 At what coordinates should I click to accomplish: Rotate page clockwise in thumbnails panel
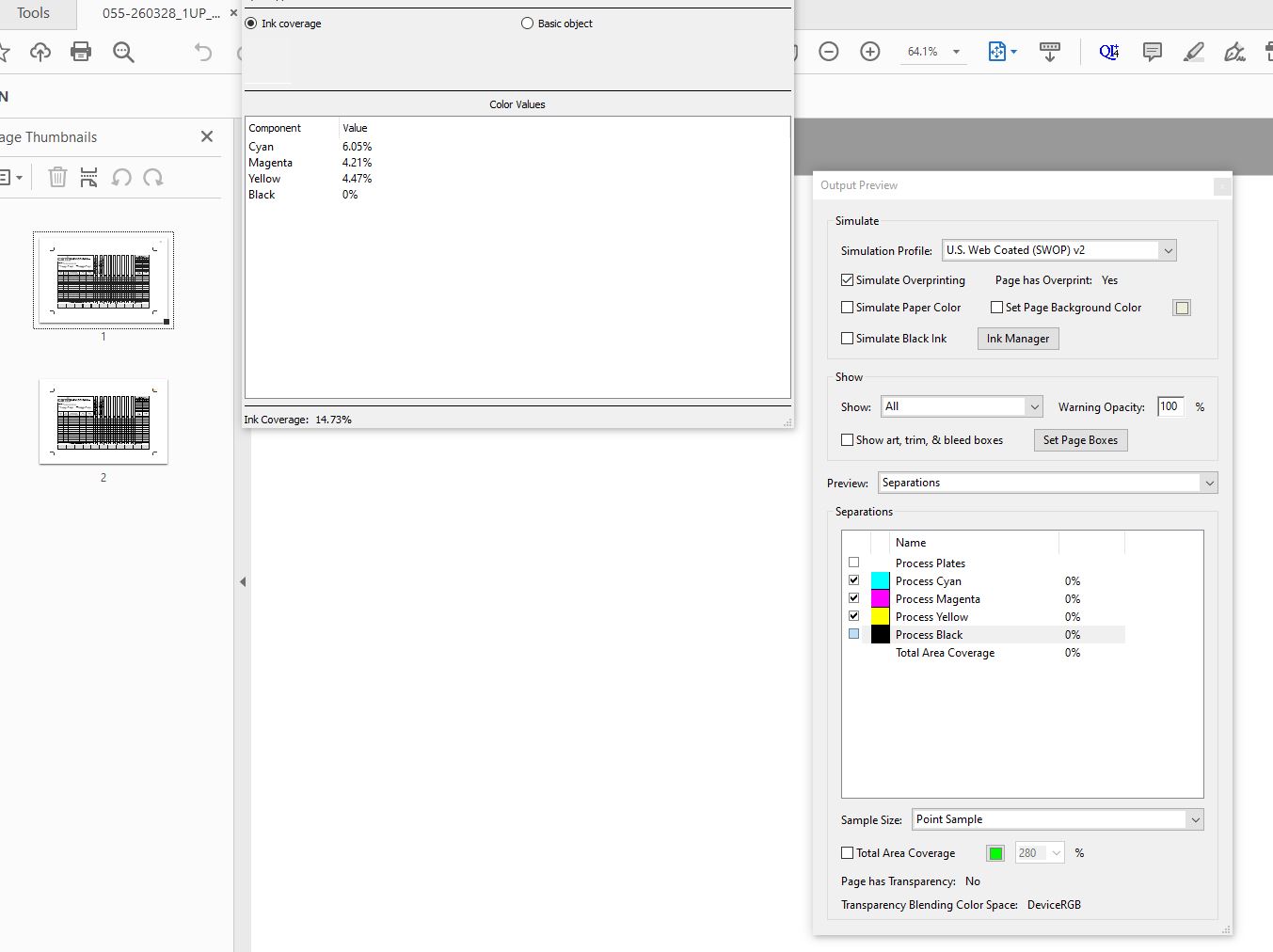pyautogui.click(x=153, y=177)
